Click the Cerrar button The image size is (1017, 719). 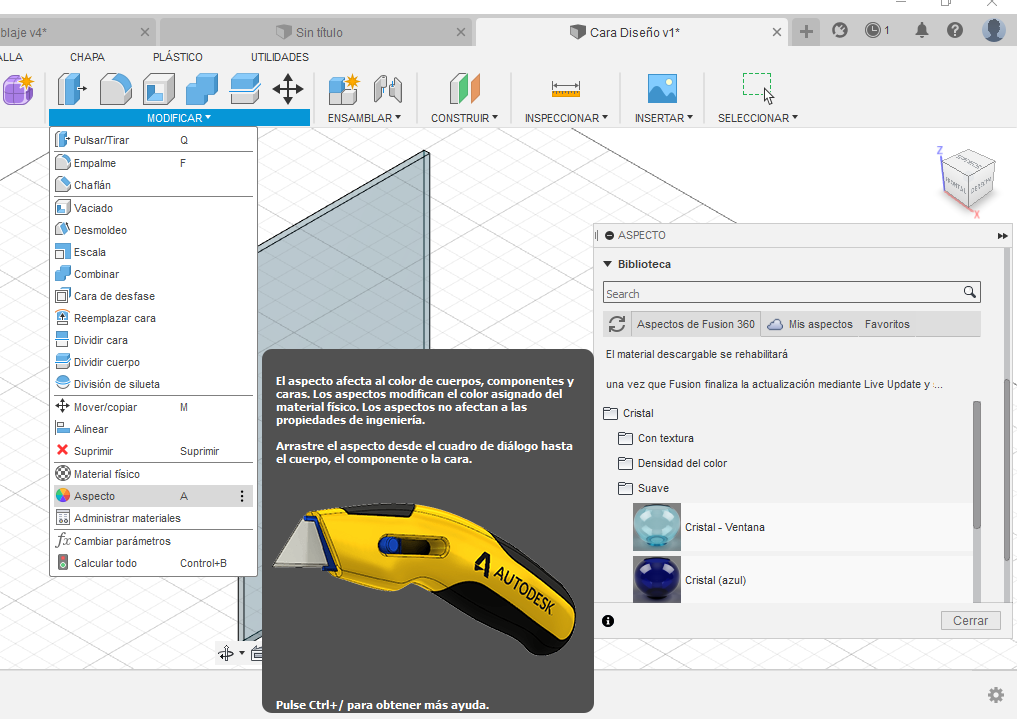970,620
